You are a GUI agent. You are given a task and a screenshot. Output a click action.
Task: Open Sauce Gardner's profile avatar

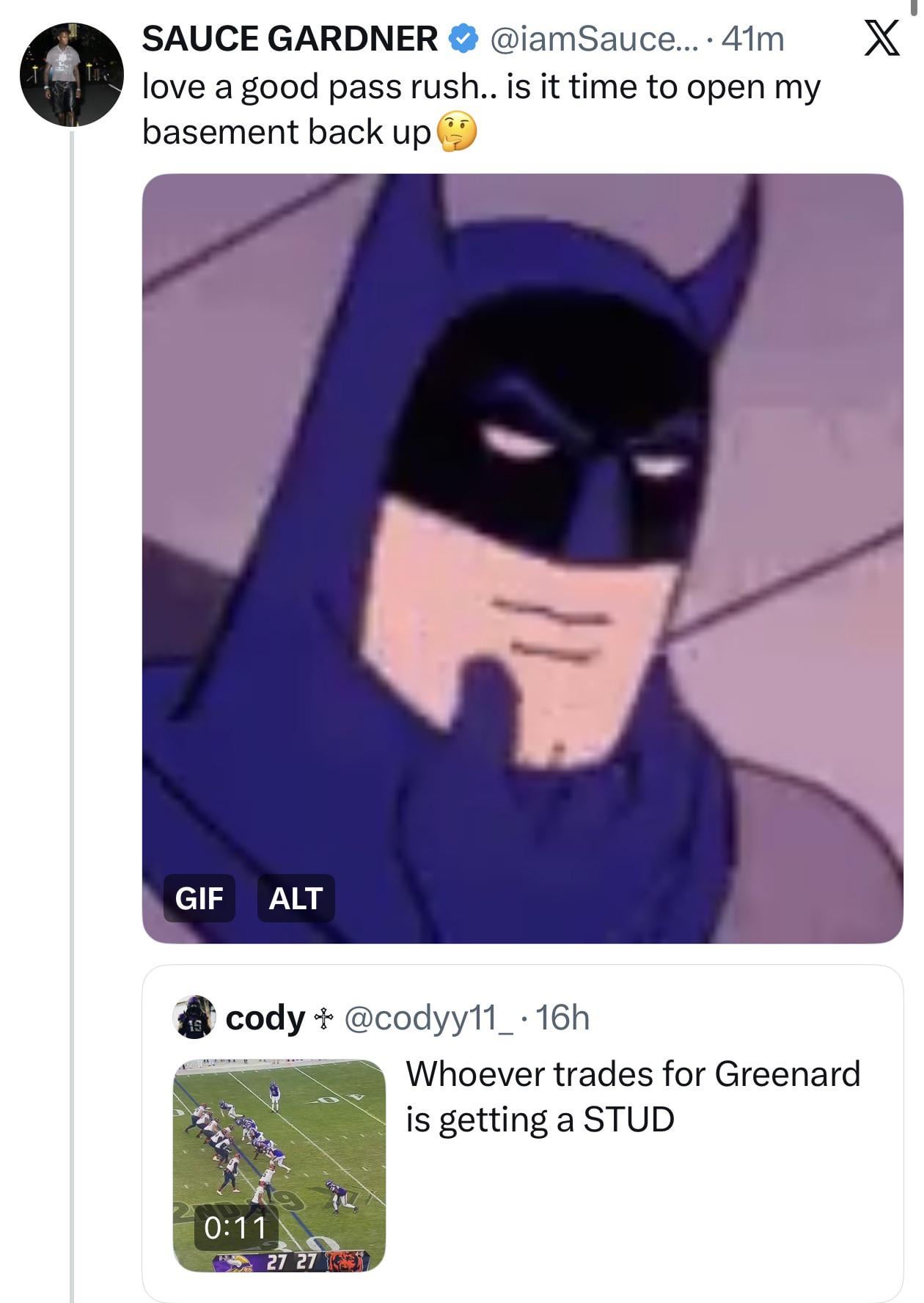[x=72, y=74]
